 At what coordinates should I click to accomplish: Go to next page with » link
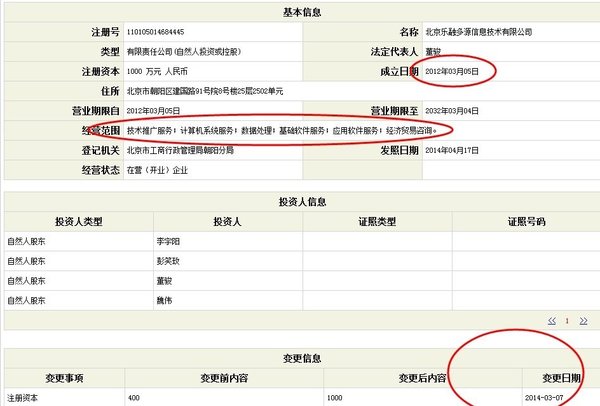(583, 321)
